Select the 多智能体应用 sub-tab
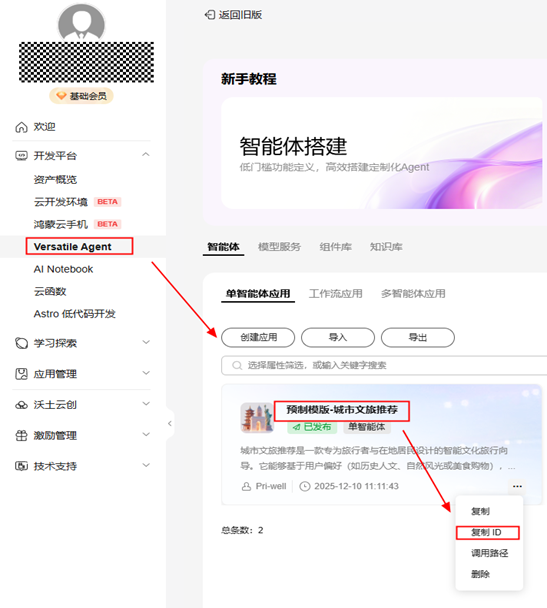This screenshot has width=547, height=608. pyautogui.click(x=413, y=294)
